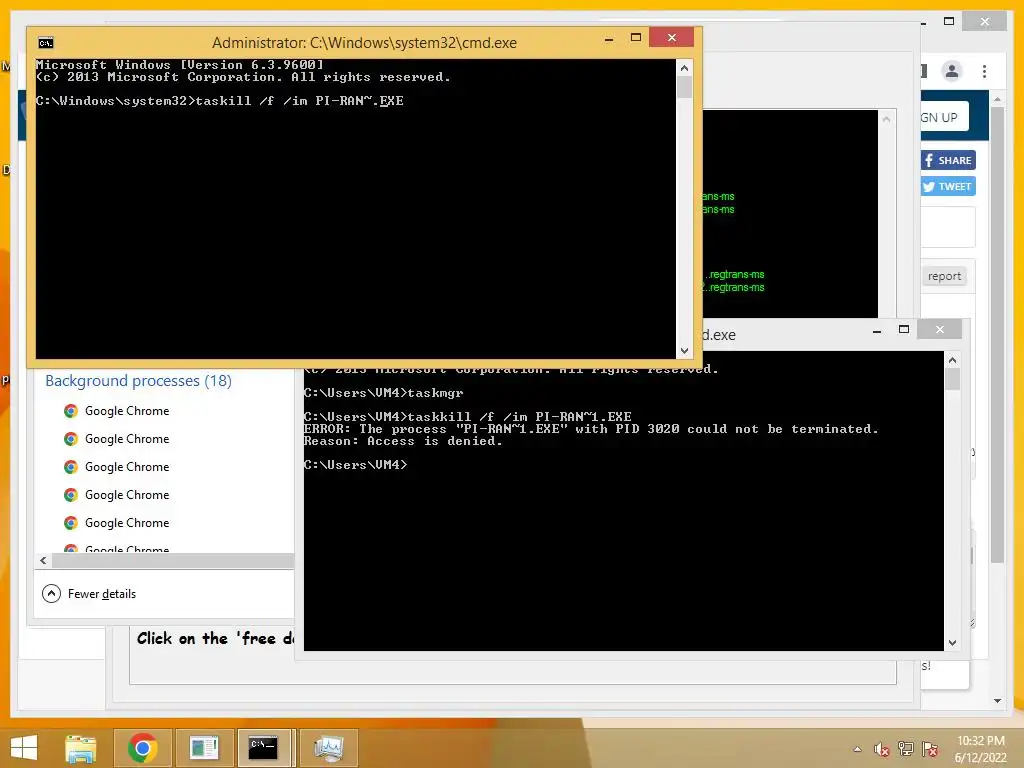This screenshot has height=768, width=1024.
Task: Close the second cmd.exe window
Action: point(940,330)
